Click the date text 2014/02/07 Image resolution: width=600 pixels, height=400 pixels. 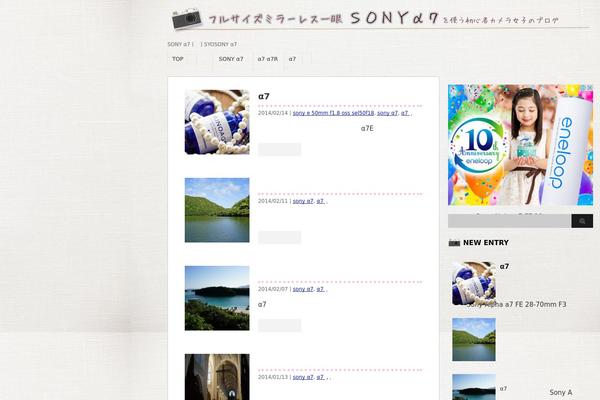(x=272, y=289)
